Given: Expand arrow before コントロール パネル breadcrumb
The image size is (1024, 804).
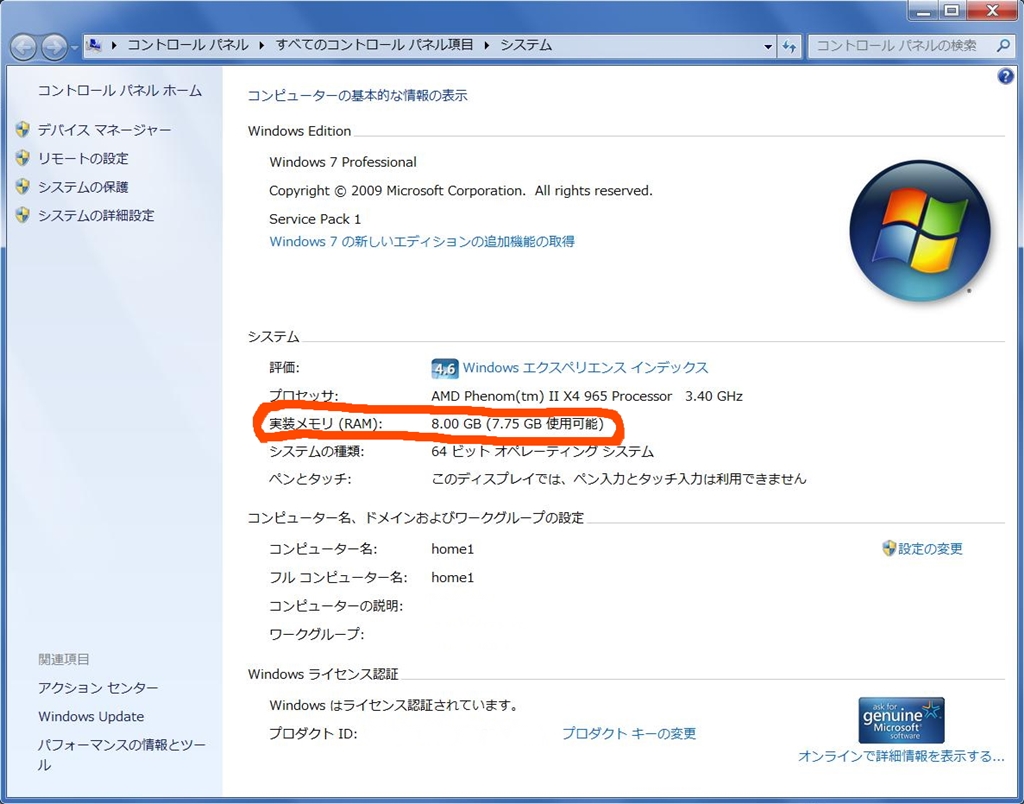Looking at the screenshot, I should click(x=114, y=46).
